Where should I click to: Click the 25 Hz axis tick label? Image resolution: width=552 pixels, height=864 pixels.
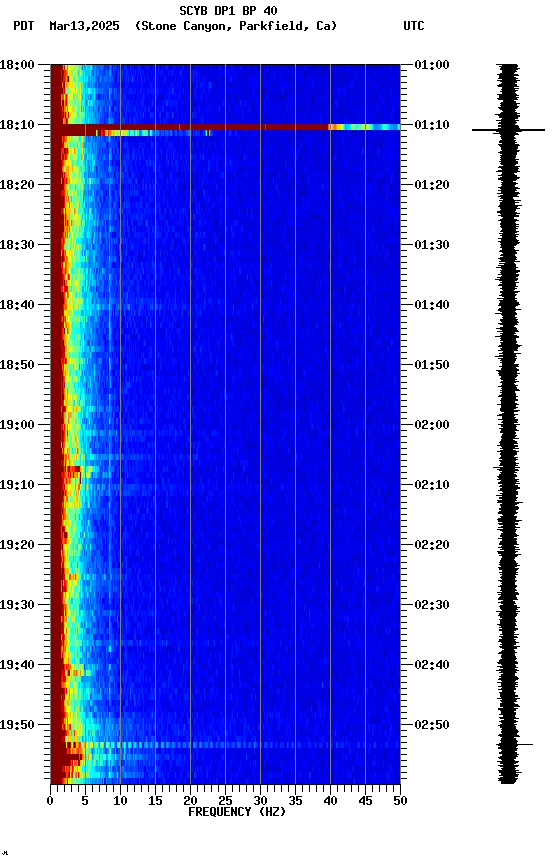pyautogui.click(x=225, y=801)
